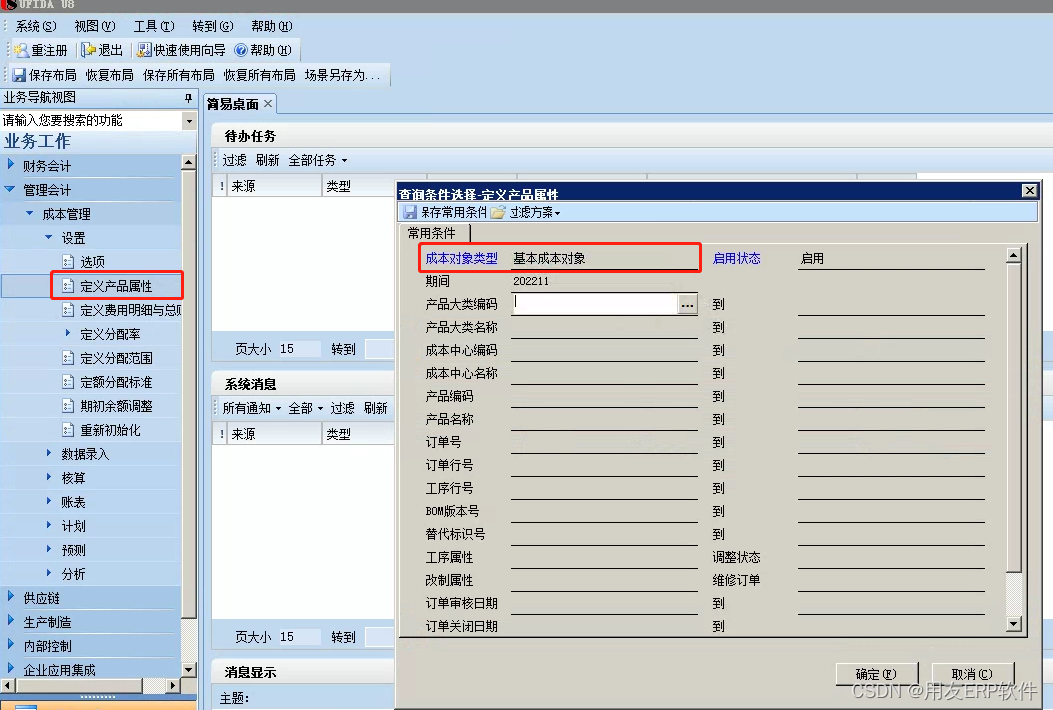
Task: Click the 启用状态 value field
Action: coord(891,259)
